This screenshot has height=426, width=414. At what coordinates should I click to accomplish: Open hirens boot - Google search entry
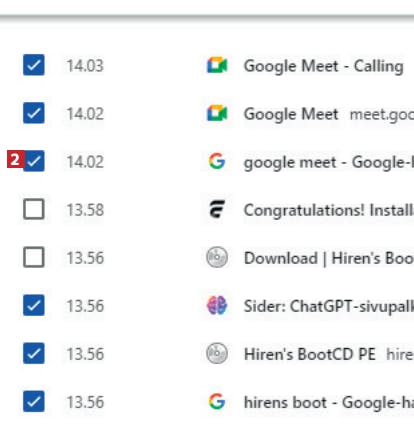point(329,402)
